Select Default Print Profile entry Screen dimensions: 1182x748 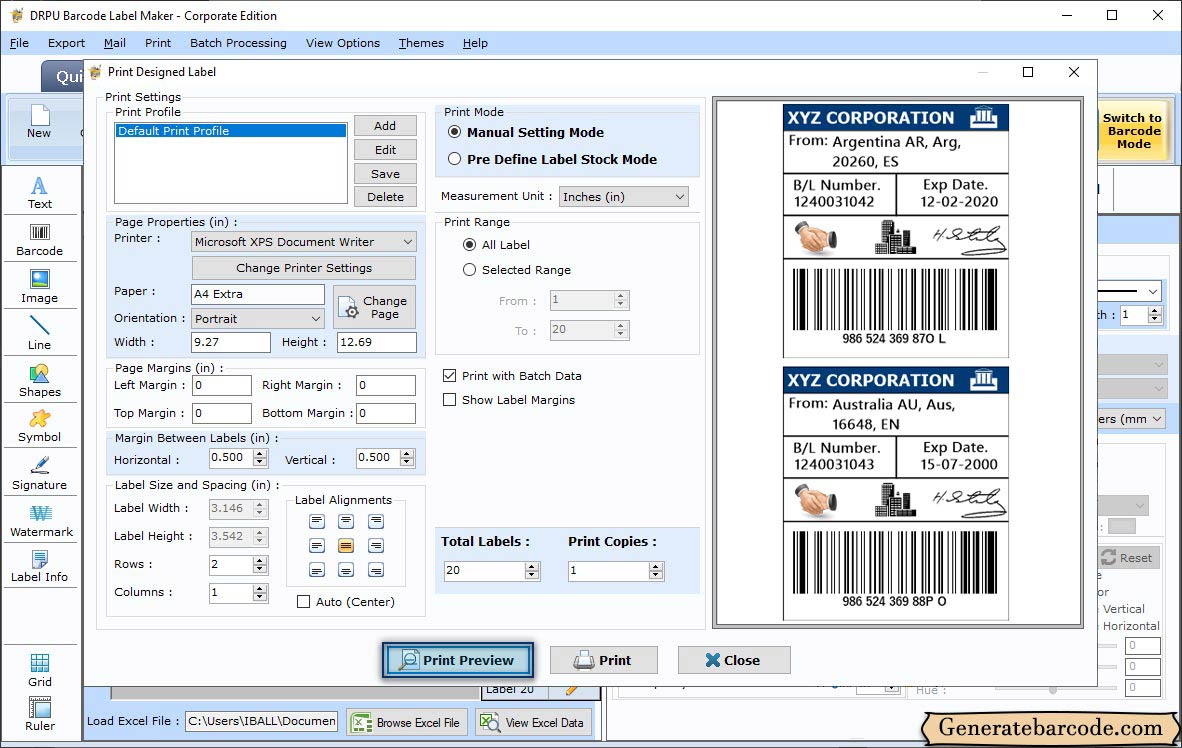230,130
